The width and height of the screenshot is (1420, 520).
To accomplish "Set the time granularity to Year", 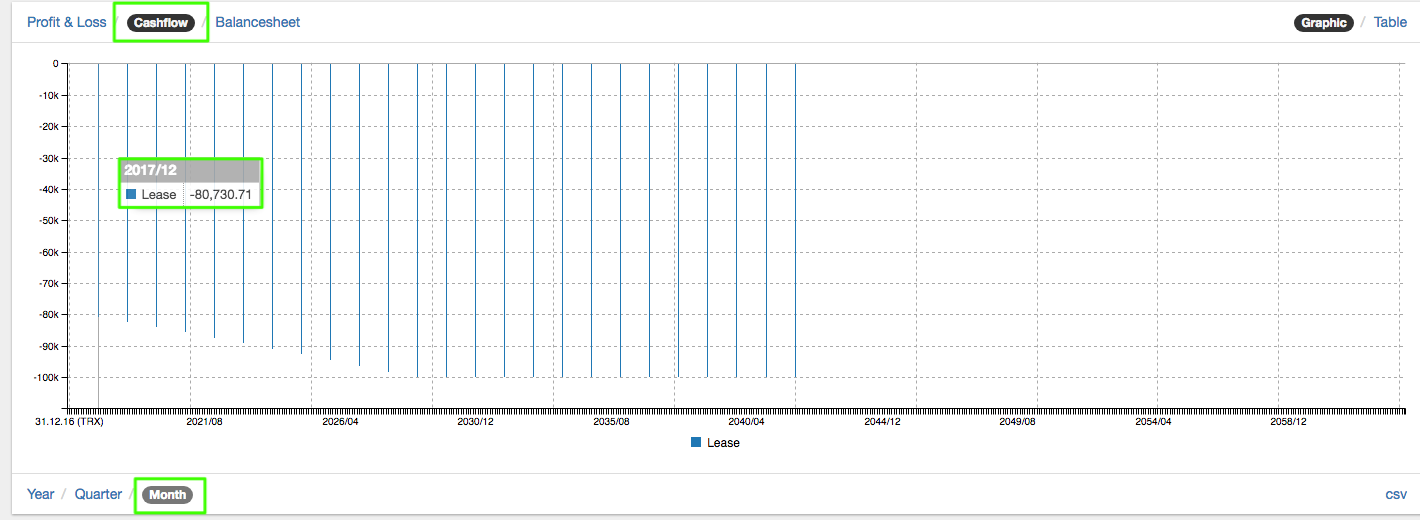I will [x=40, y=494].
